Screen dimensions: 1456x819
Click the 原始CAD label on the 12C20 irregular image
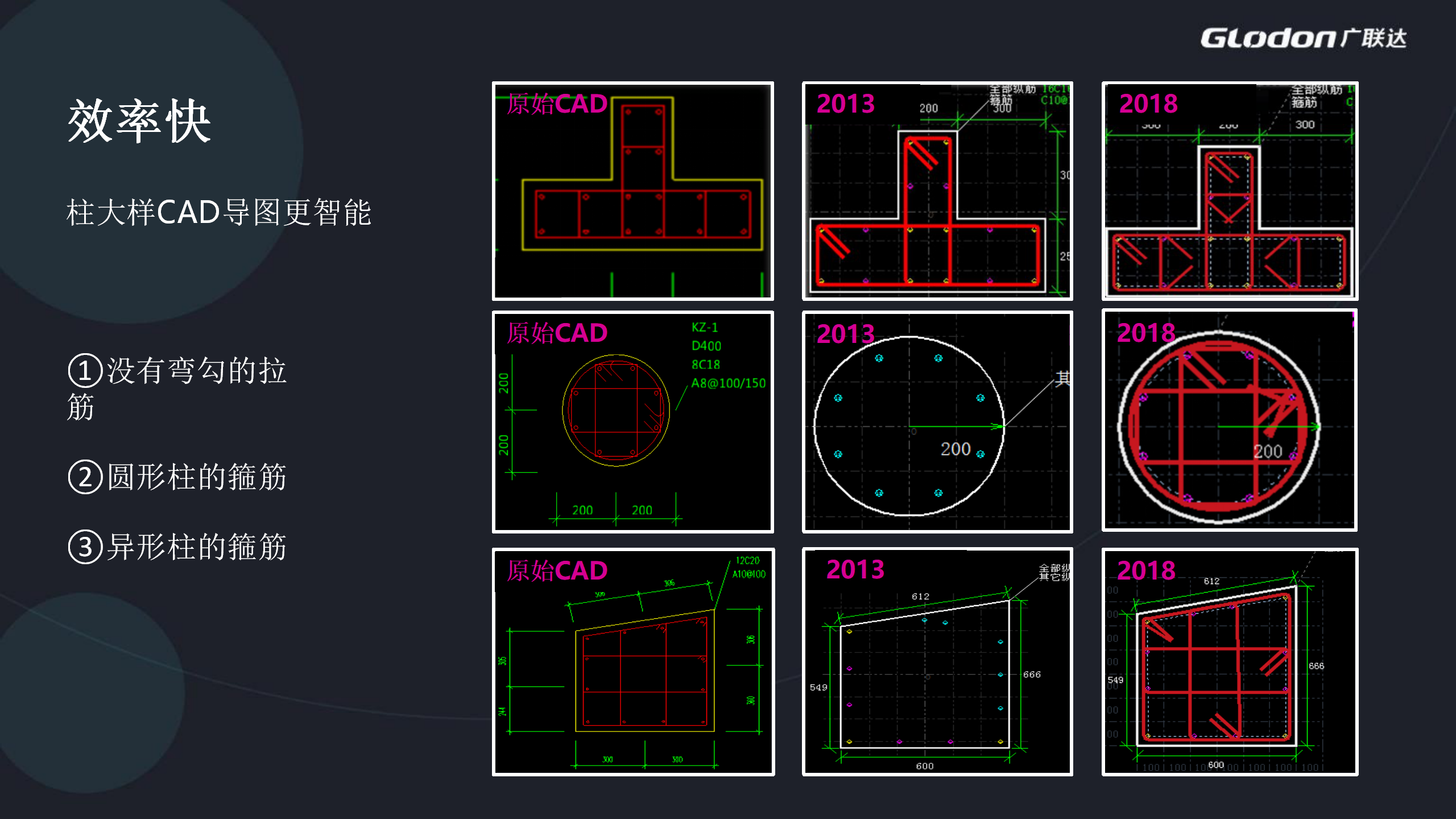click(x=557, y=571)
